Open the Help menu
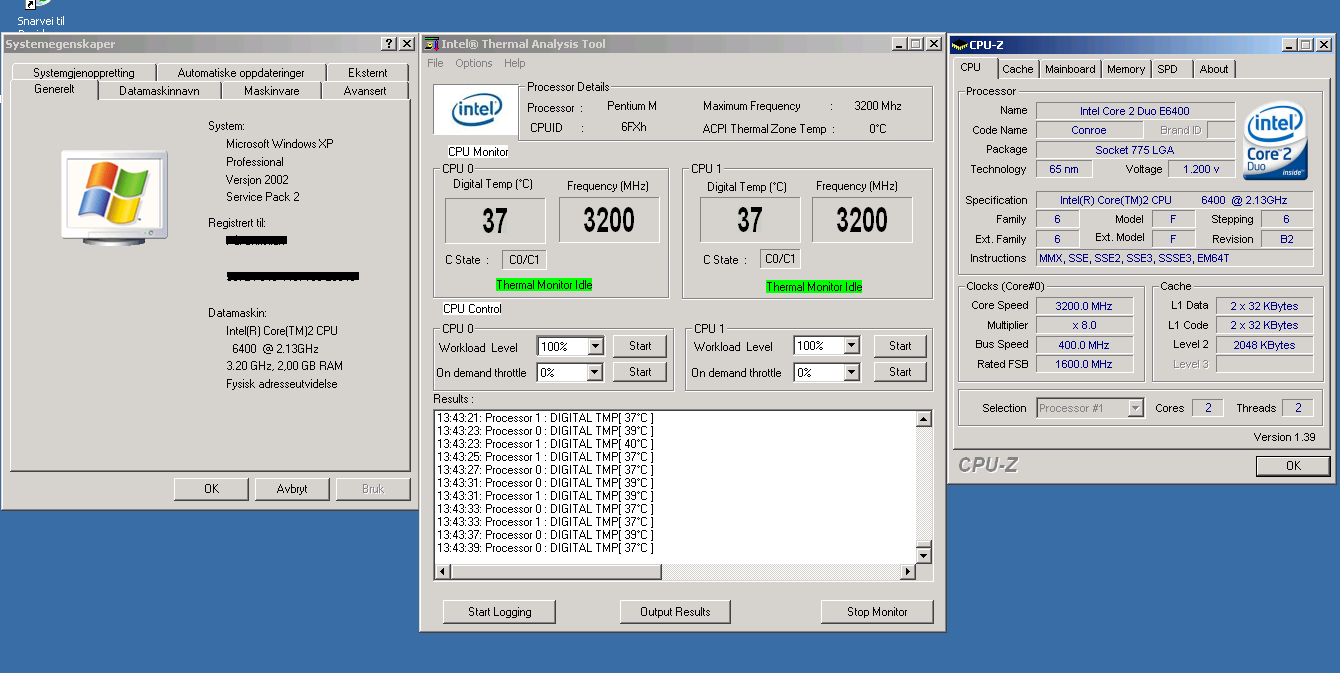 point(514,63)
